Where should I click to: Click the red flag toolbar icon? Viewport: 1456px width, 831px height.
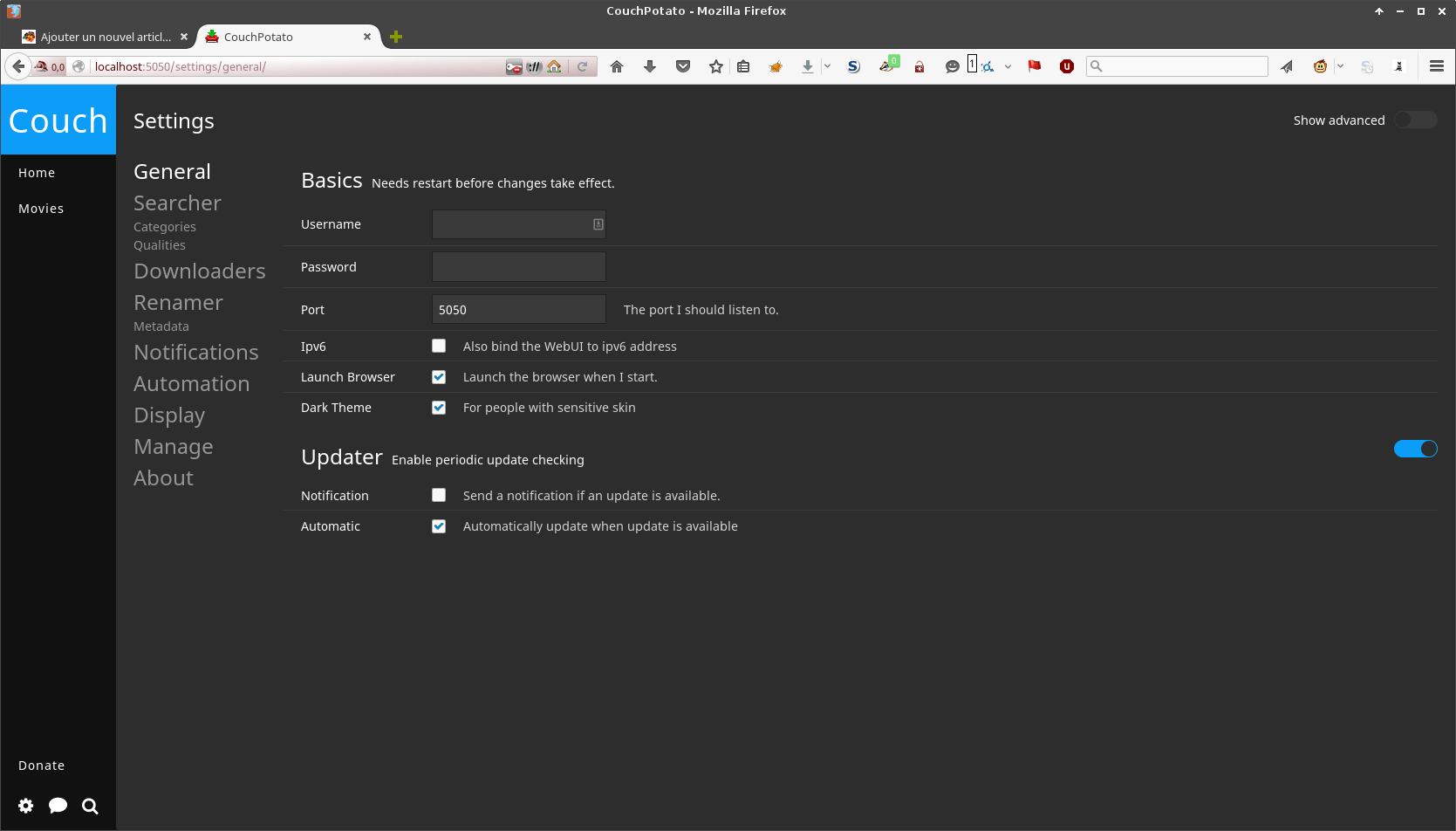click(1035, 66)
